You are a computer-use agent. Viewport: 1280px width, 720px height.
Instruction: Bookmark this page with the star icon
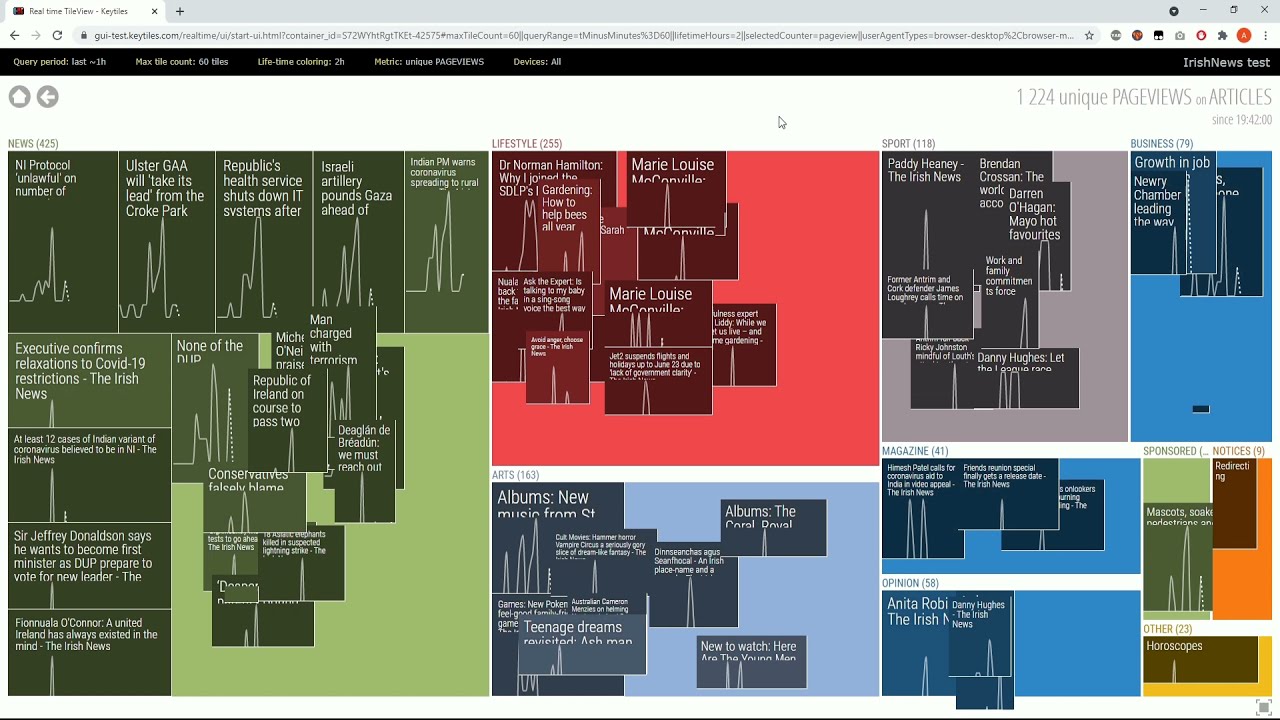(x=1089, y=35)
